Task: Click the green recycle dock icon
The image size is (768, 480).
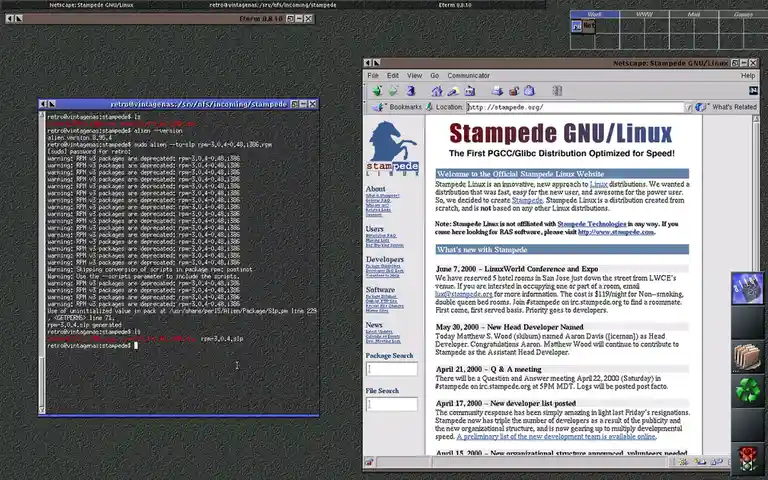Action: pyautogui.click(x=747, y=390)
